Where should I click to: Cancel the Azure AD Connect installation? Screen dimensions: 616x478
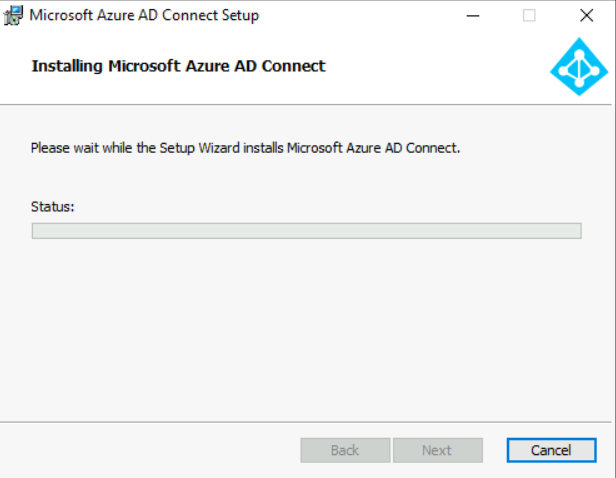click(551, 450)
